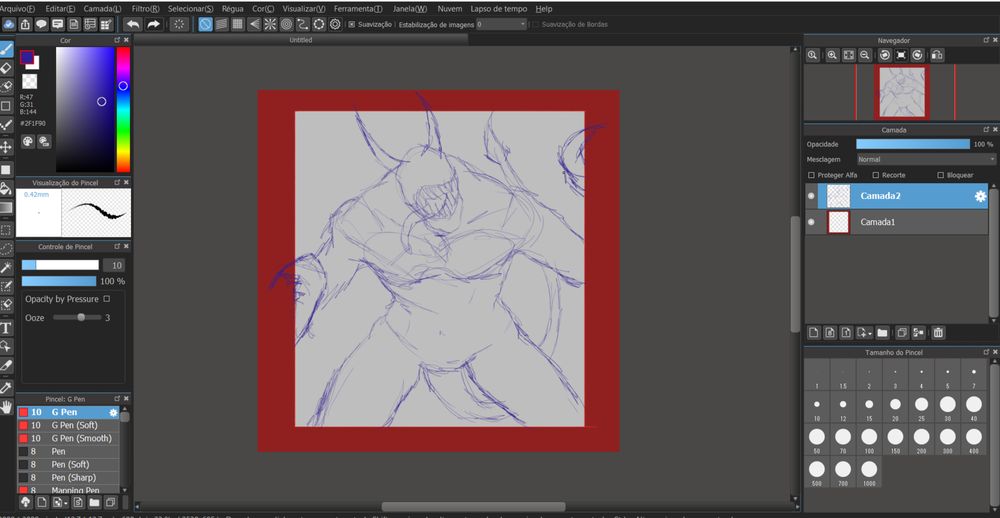The height and width of the screenshot is (518, 1000).
Task: Select the Text tool
Action: [6, 328]
